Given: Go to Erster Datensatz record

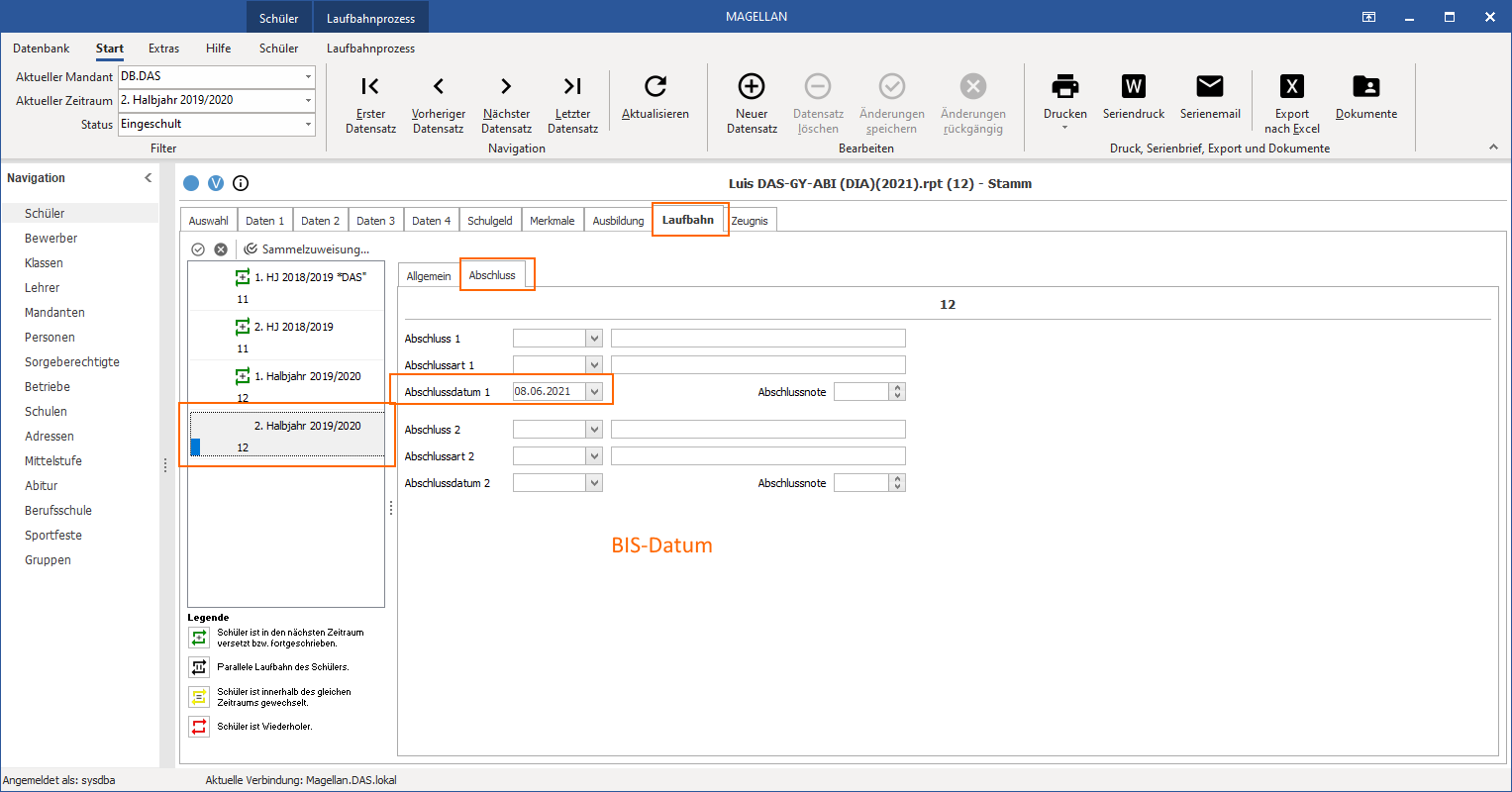Looking at the screenshot, I should [370, 103].
